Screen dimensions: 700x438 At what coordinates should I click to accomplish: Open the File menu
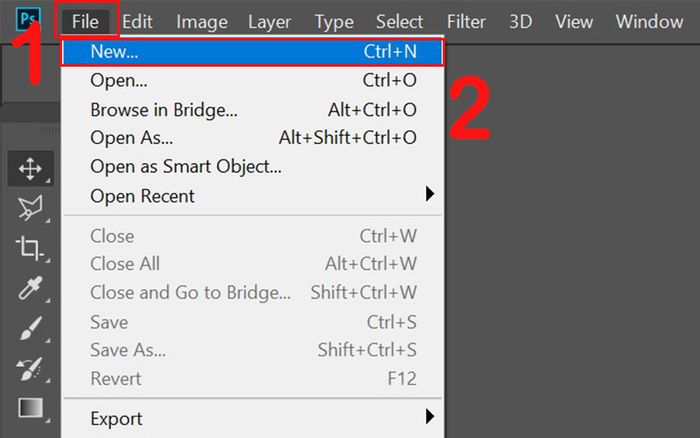coord(85,21)
